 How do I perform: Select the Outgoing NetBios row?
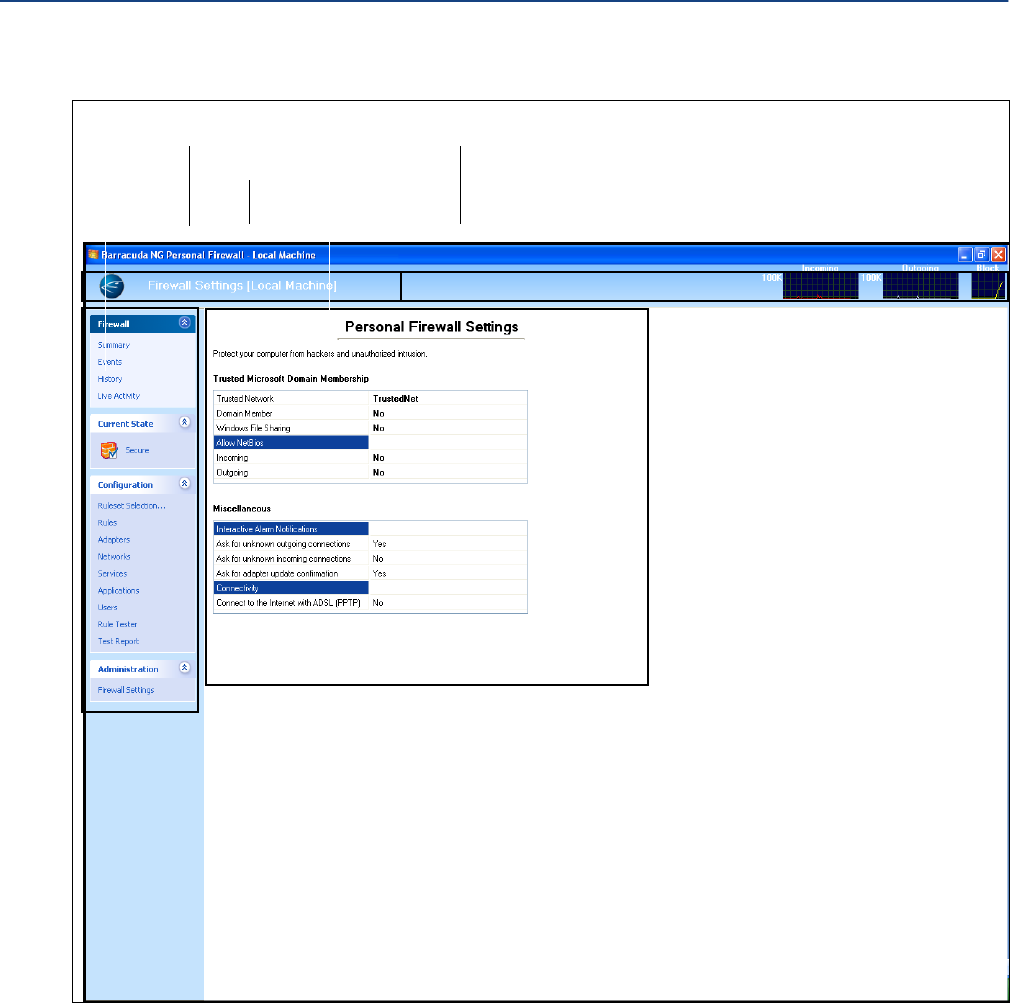click(370, 473)
